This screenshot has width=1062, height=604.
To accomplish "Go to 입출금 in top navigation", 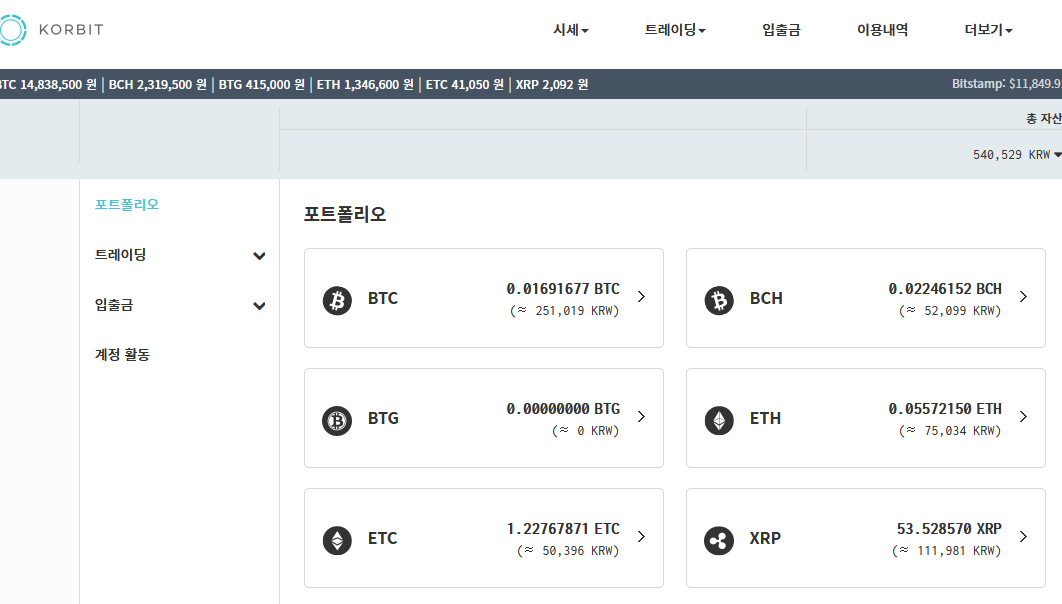I will [x=781, y=30].
